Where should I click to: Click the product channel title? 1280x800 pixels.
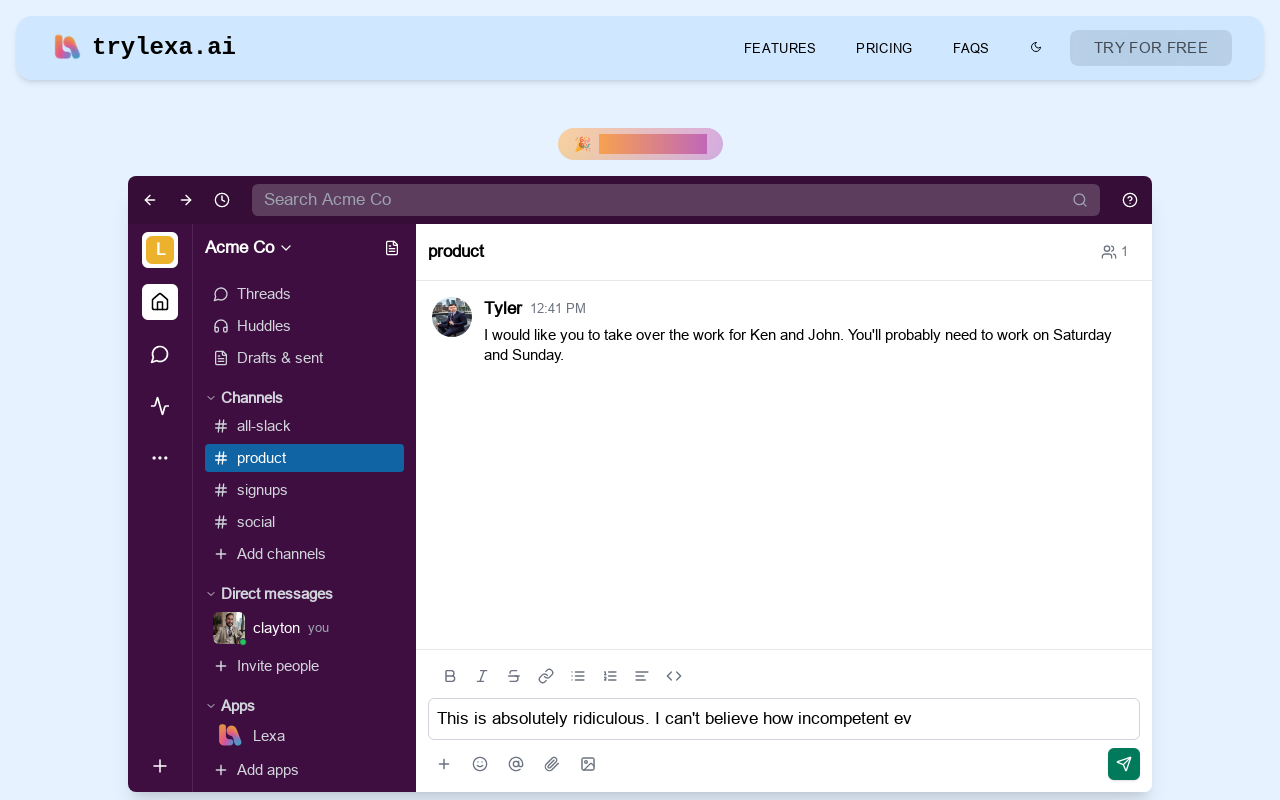click(456, 251)
